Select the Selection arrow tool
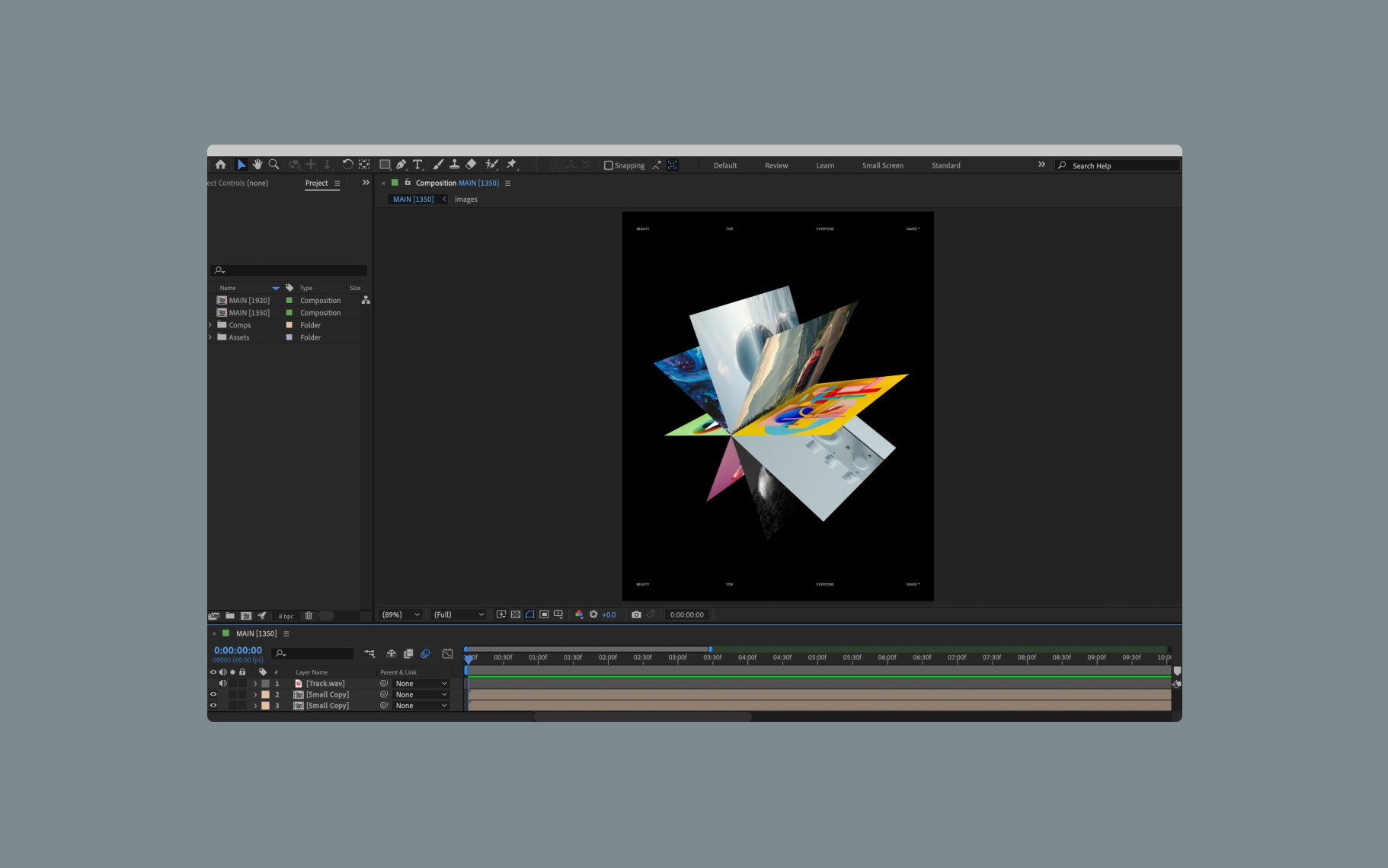 pos(241,164)
